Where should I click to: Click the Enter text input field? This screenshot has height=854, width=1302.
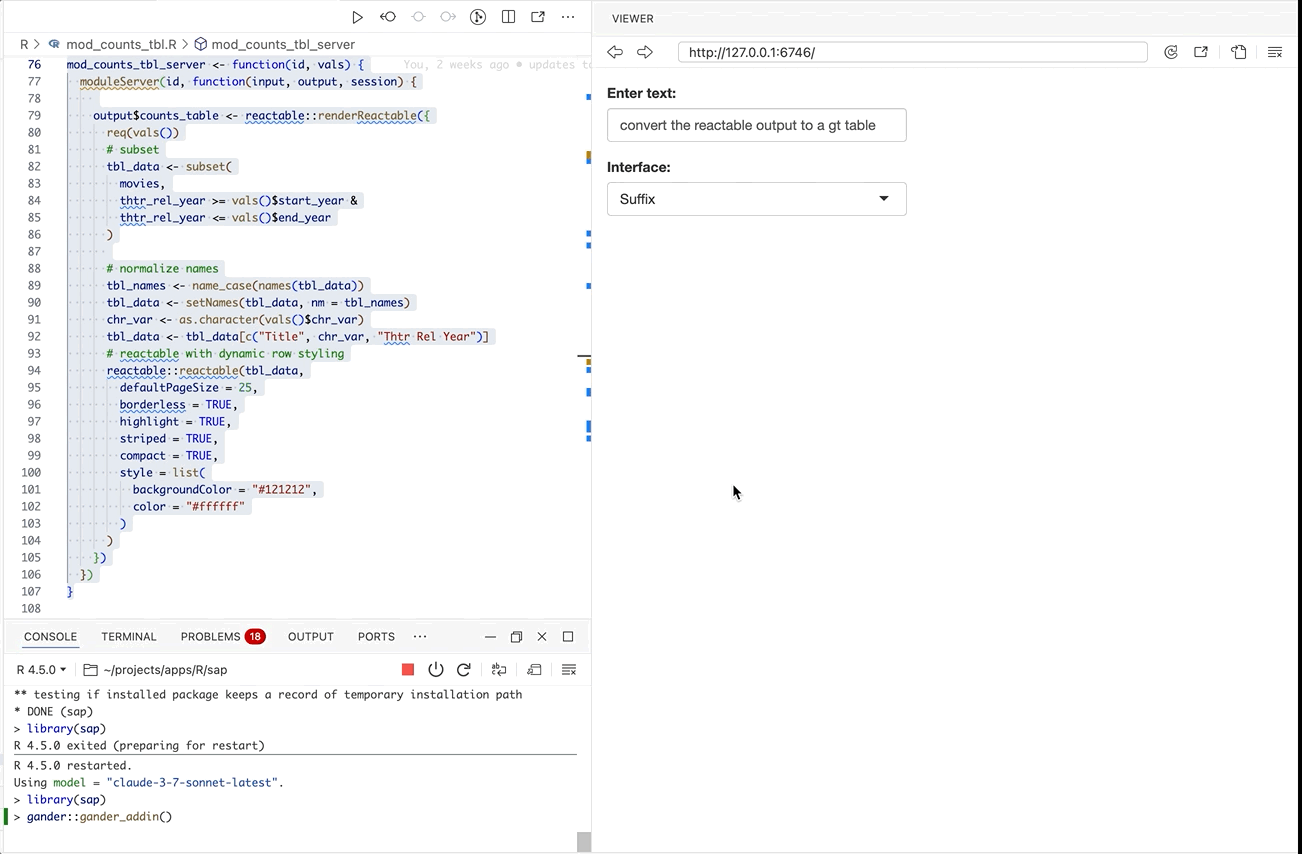(x=757, y=125)
